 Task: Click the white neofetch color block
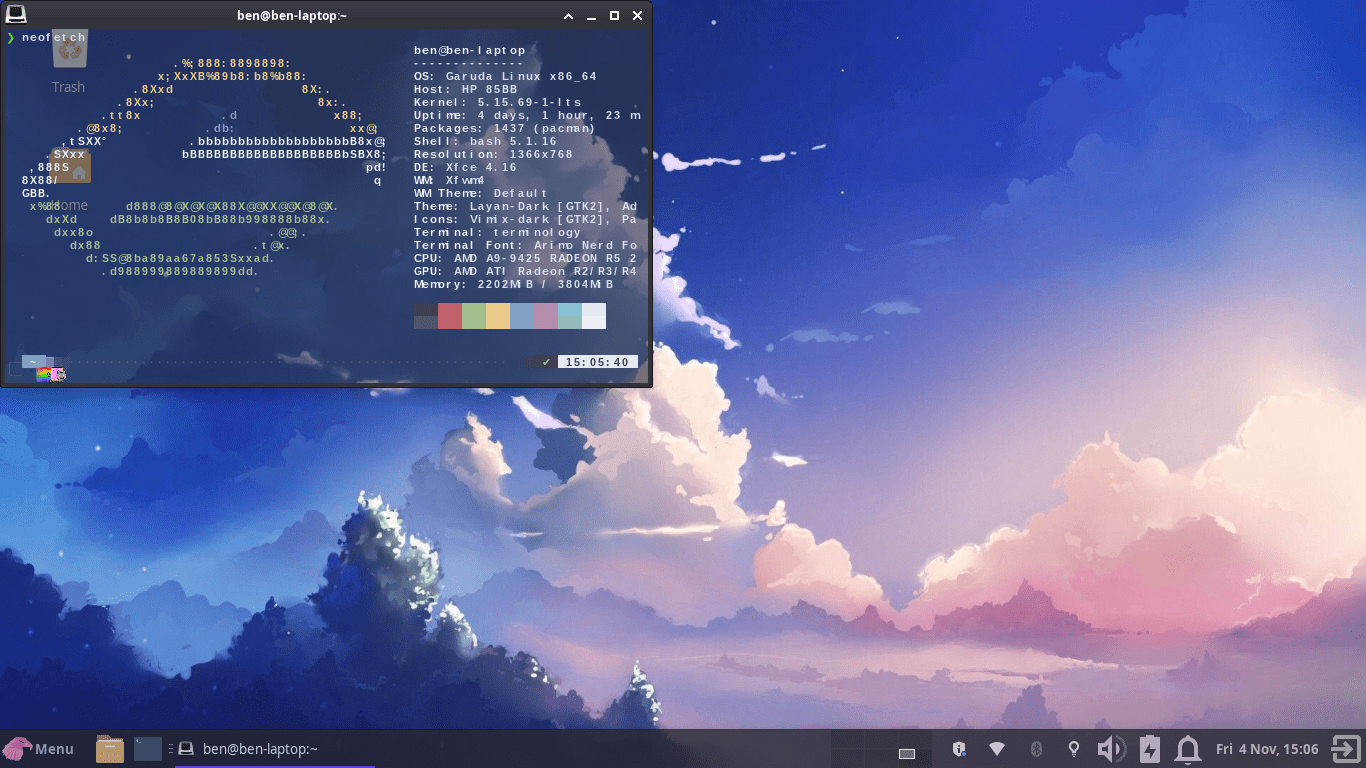594,316
